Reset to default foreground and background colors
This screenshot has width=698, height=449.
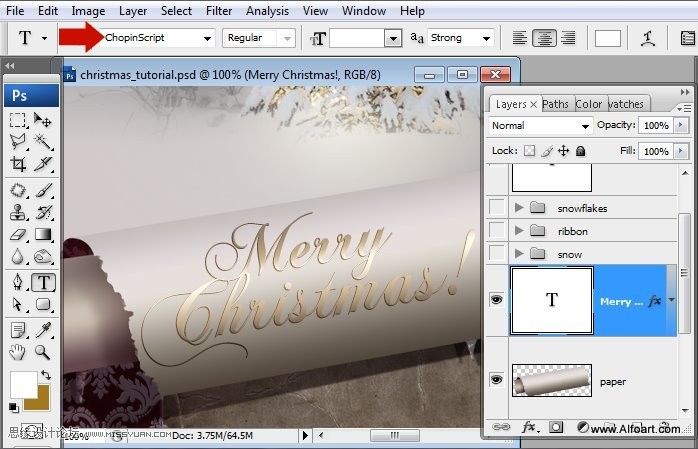[x=14, y=407]
